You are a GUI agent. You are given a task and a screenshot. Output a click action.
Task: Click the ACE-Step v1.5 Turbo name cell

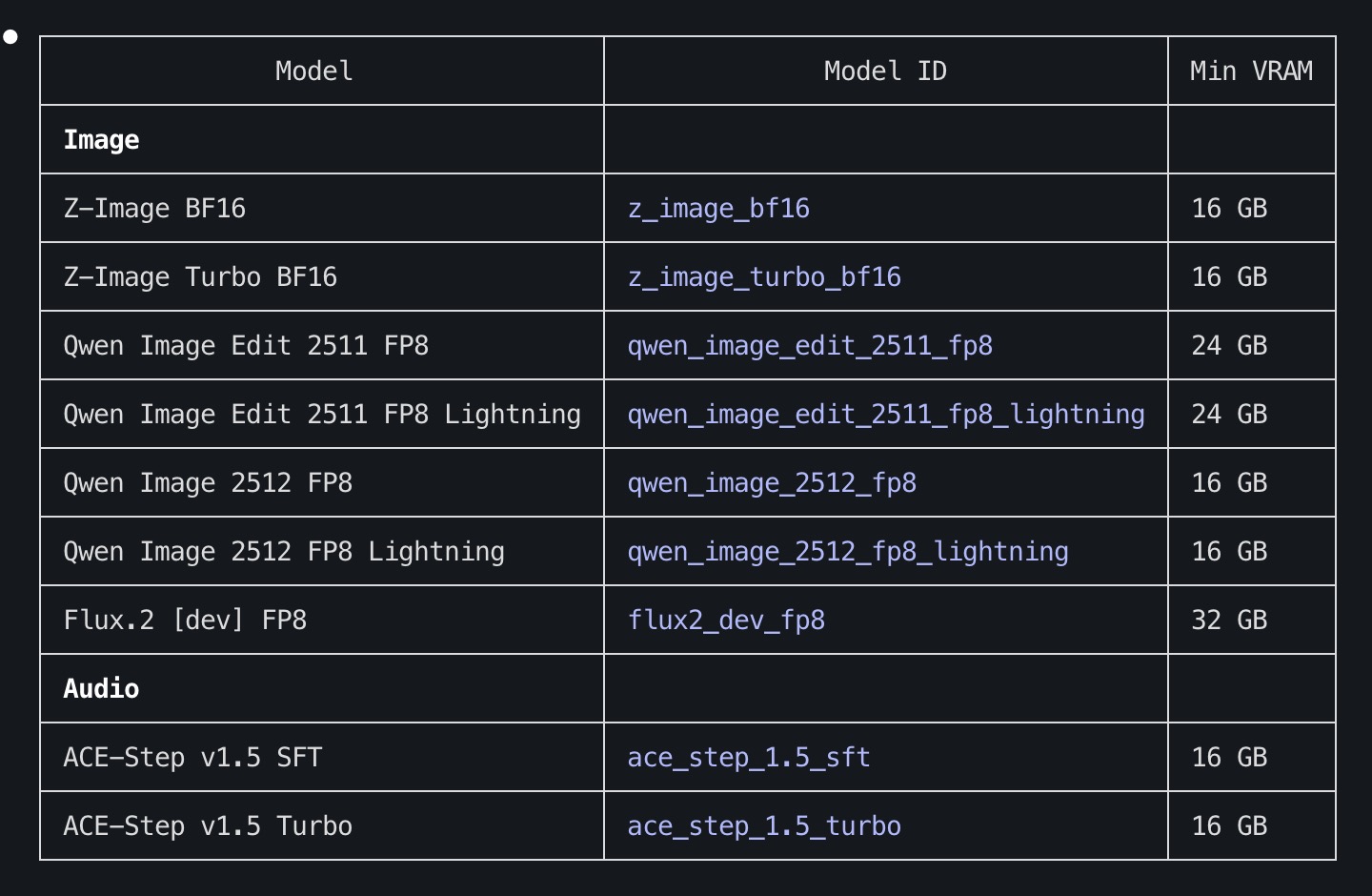pos(208,826)
